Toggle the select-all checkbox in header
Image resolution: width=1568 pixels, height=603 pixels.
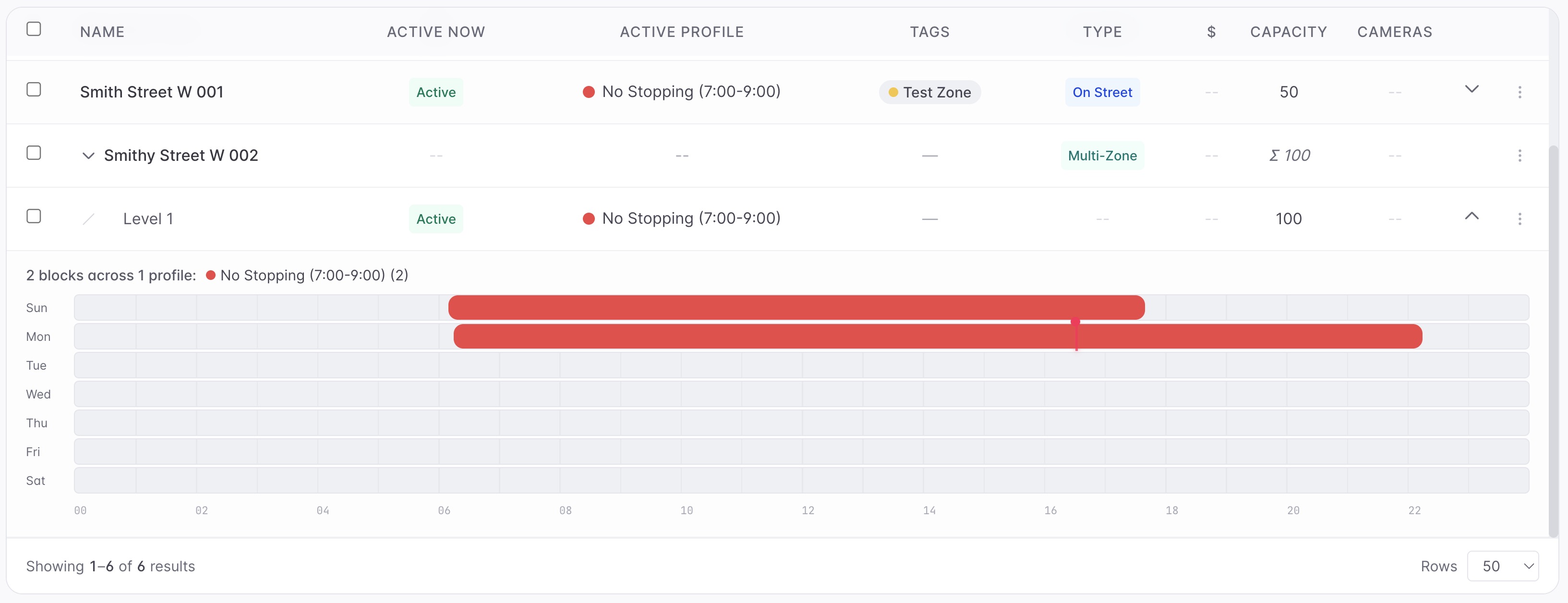[x=34, y=29]
